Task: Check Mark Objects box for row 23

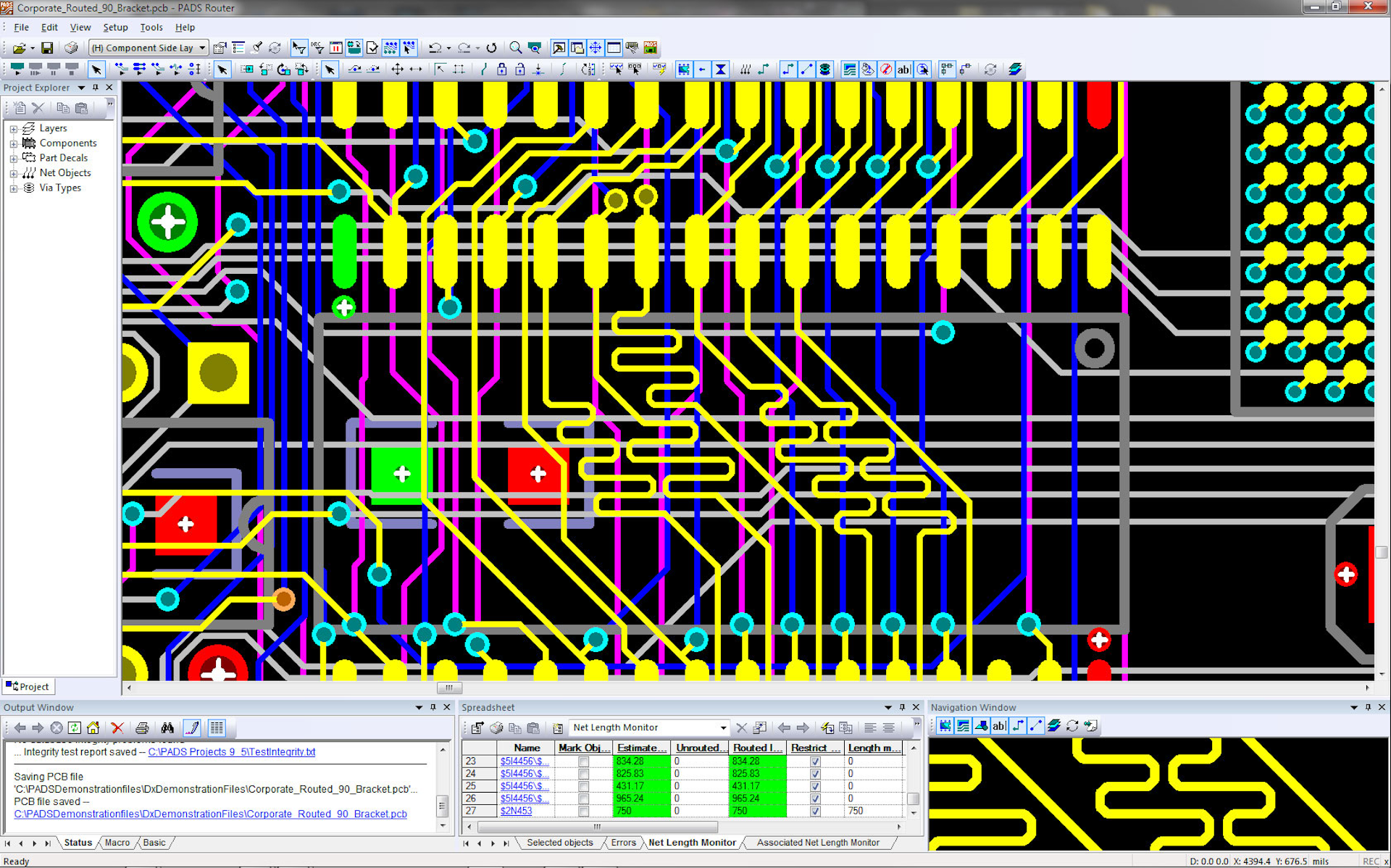Action: point(584,761)
